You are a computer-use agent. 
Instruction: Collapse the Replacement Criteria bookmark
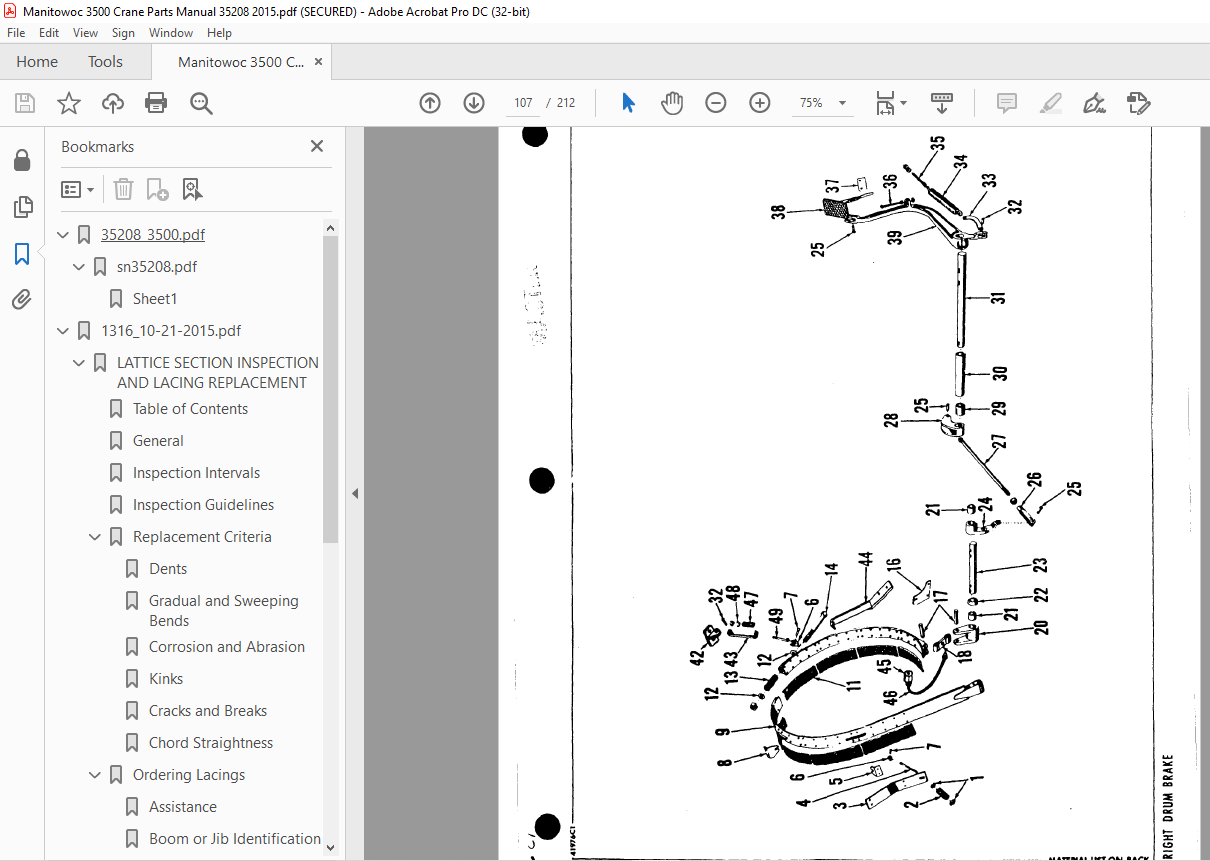coord(96,537)
